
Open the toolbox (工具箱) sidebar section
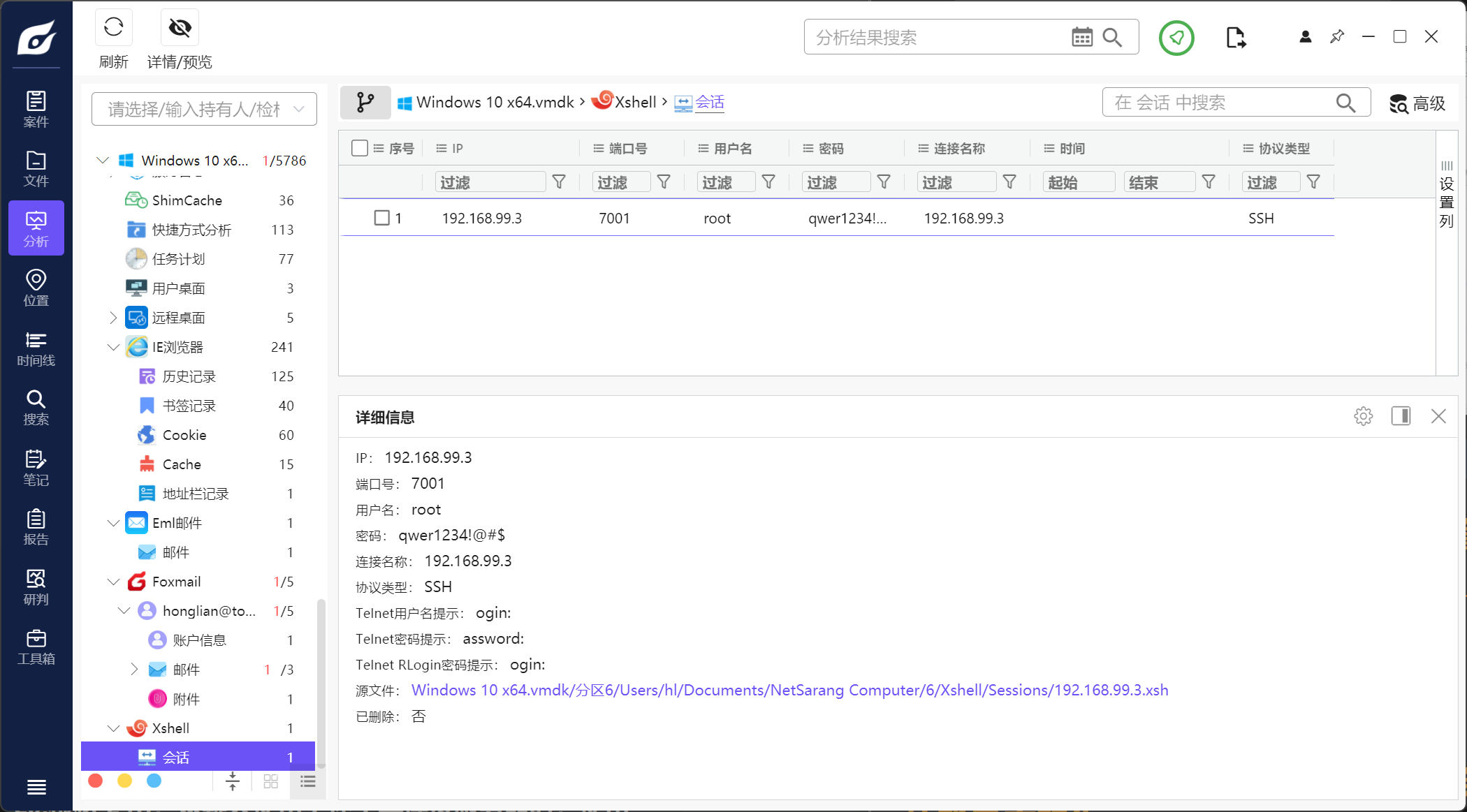coord(36,647)
